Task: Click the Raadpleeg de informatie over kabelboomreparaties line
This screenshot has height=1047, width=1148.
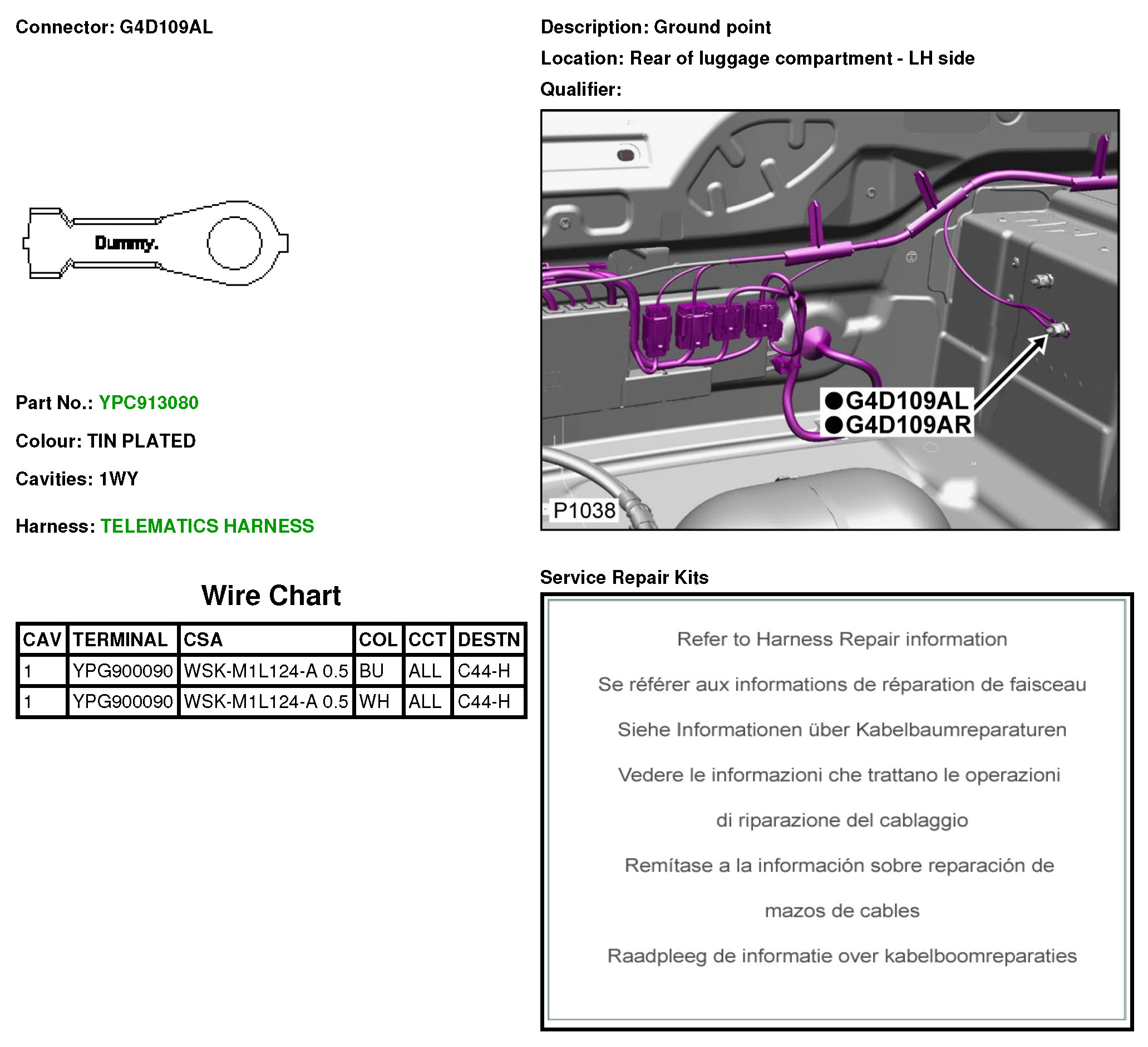Action: pos(841,956)
